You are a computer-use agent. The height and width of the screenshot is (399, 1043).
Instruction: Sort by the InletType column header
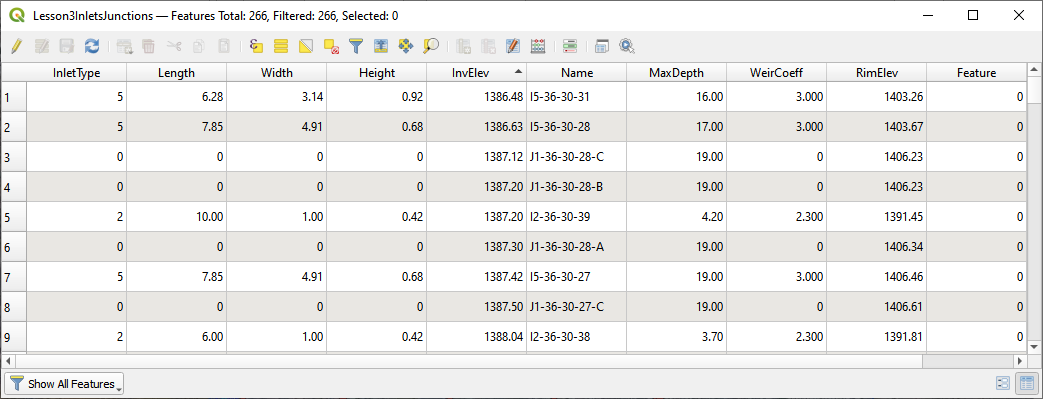point(76,72)
